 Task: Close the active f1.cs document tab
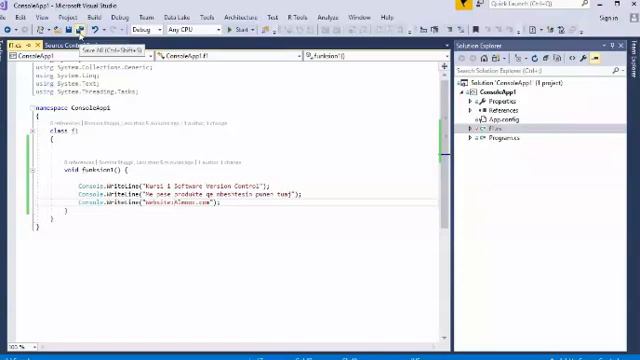point(38,45)
